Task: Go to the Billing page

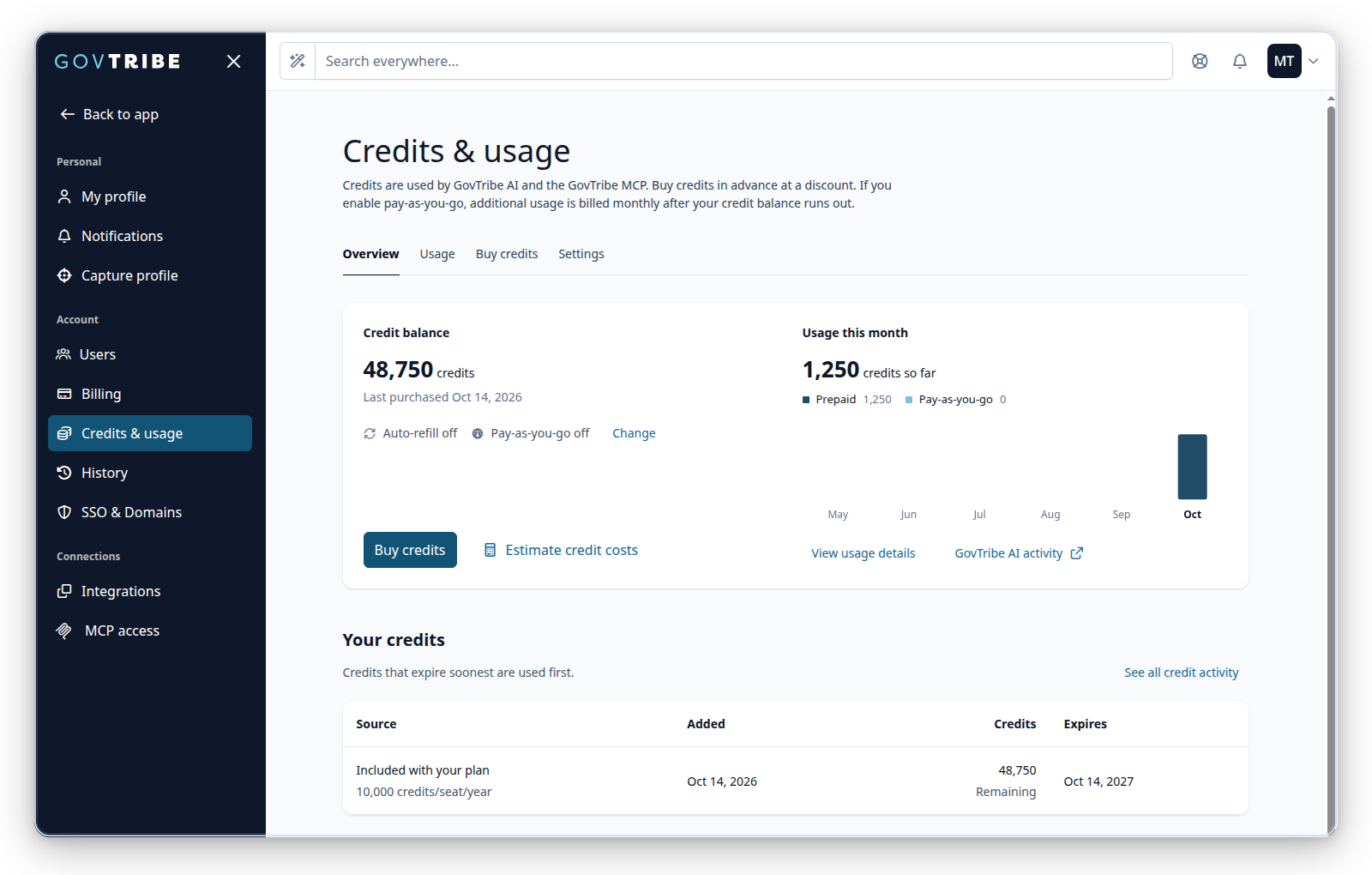Action: pyautogui.click(x=150, y=394)
